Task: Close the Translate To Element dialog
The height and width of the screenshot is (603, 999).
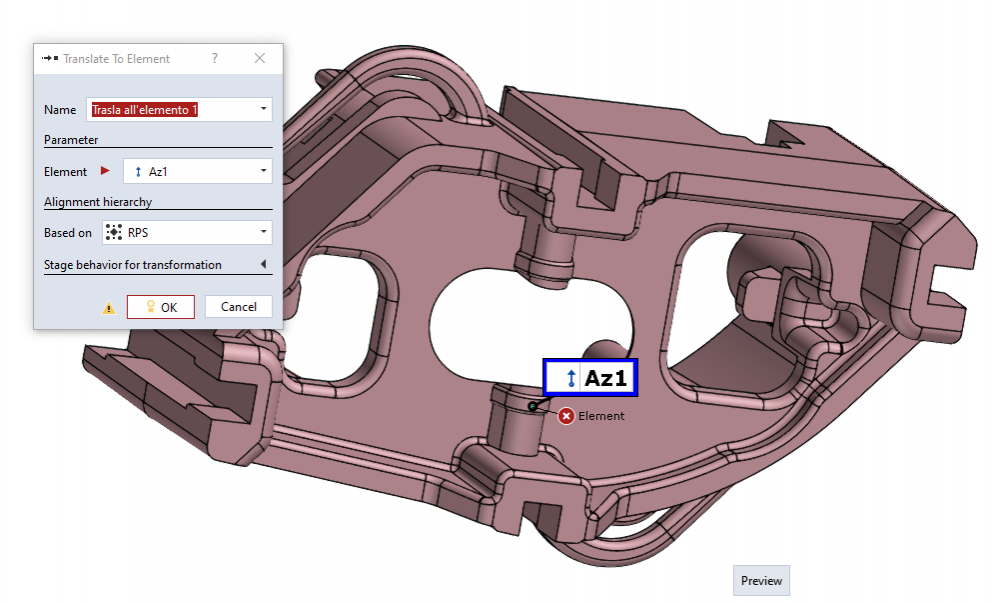Action: pyautogui.click(x=260, y=59)
